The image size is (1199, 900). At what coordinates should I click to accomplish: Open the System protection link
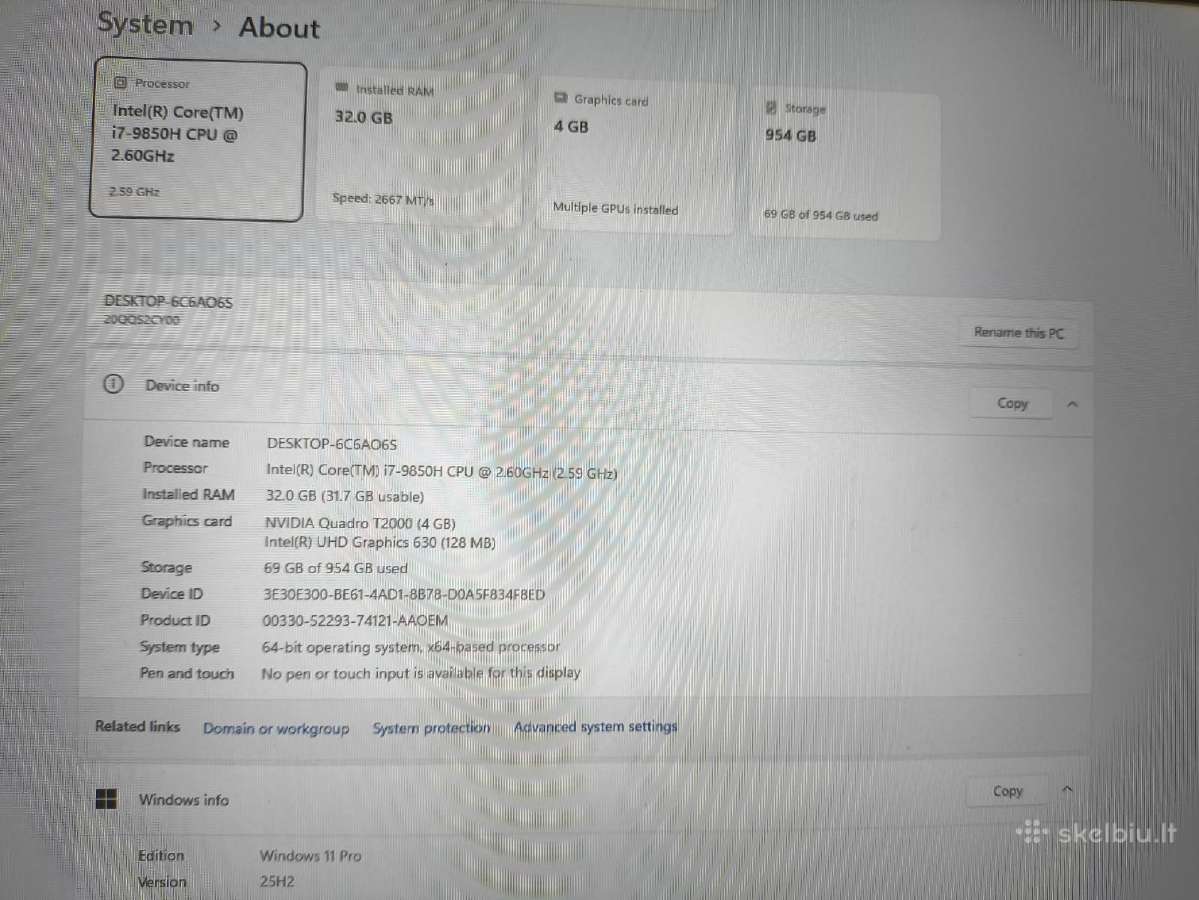(x=431, y=728)
